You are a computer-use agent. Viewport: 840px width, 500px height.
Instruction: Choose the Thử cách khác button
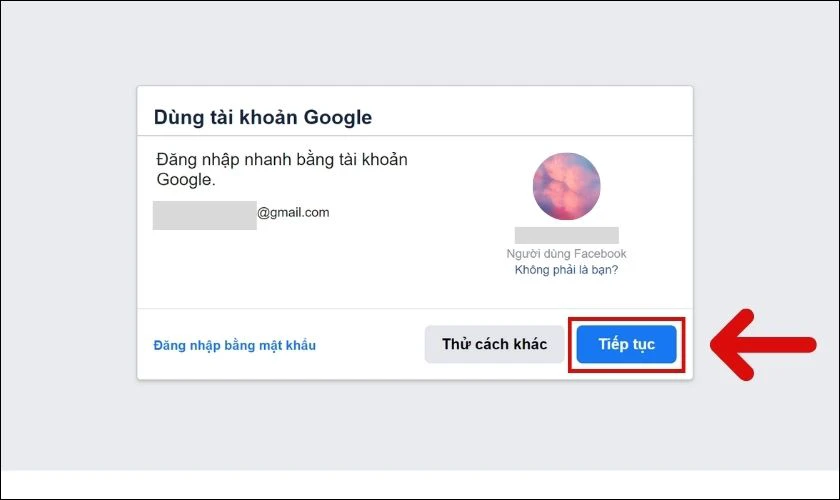494,344
